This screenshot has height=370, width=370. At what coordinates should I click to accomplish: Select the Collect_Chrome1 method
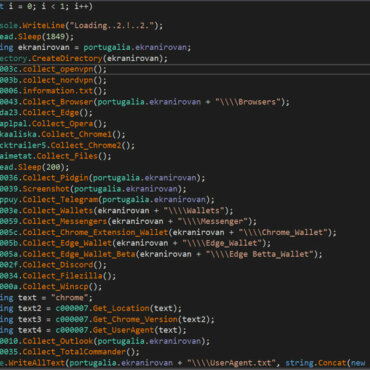click(x=76, y=134)
